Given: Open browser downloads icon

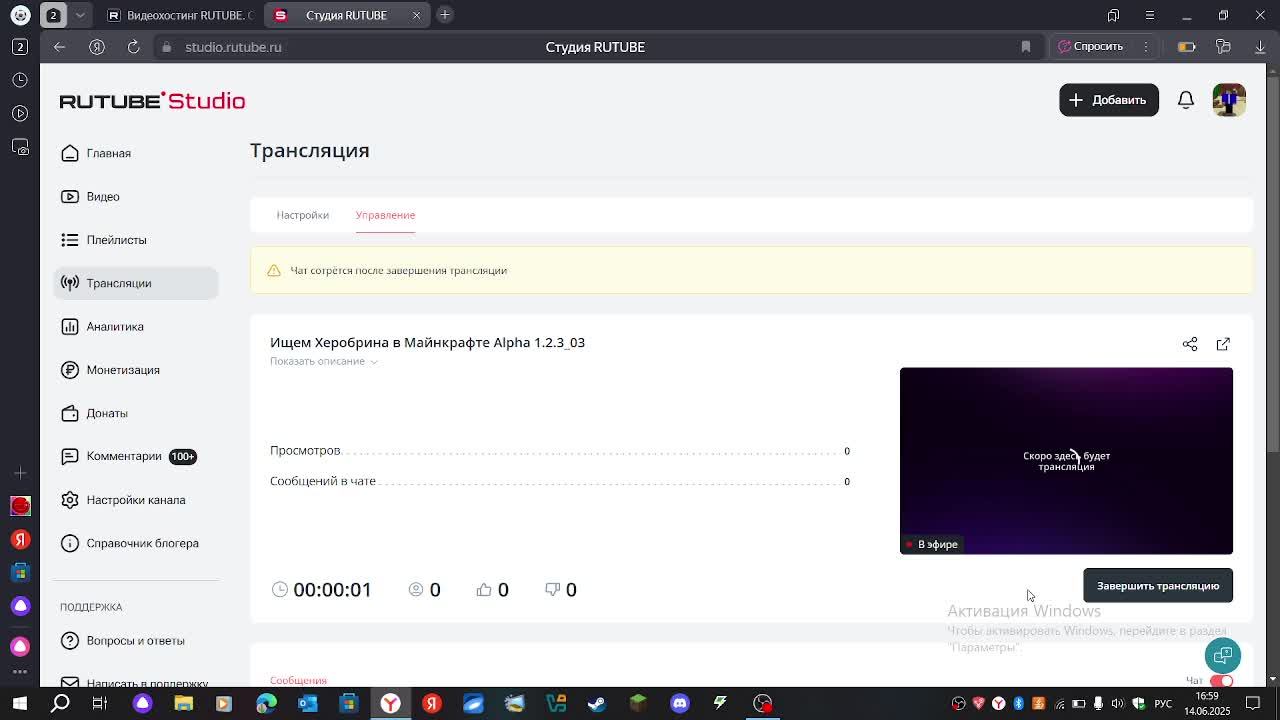Looking at the screenshot, I should tap(1260, 47).
